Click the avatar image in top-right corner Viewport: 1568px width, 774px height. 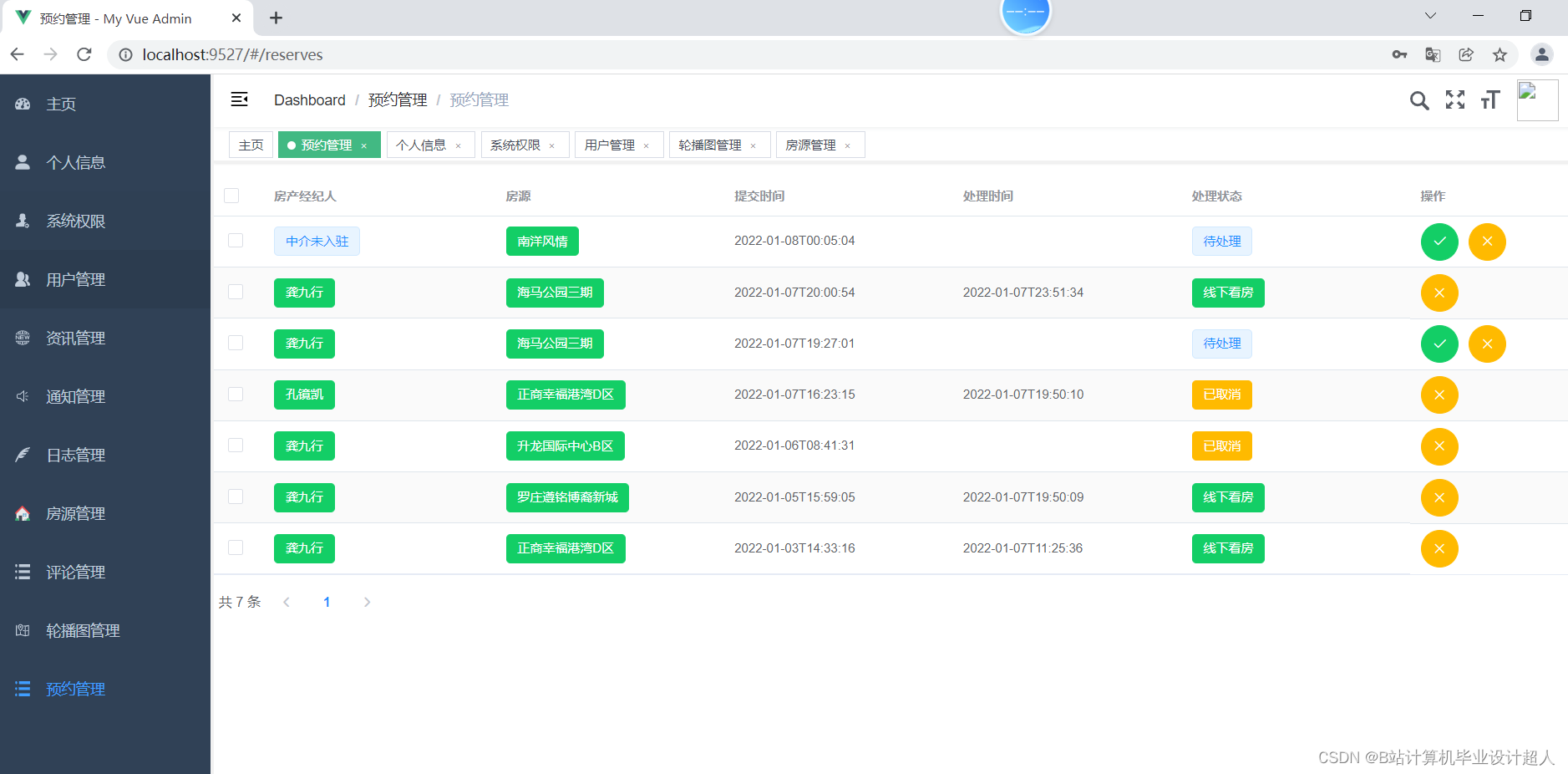[1537, 99]
